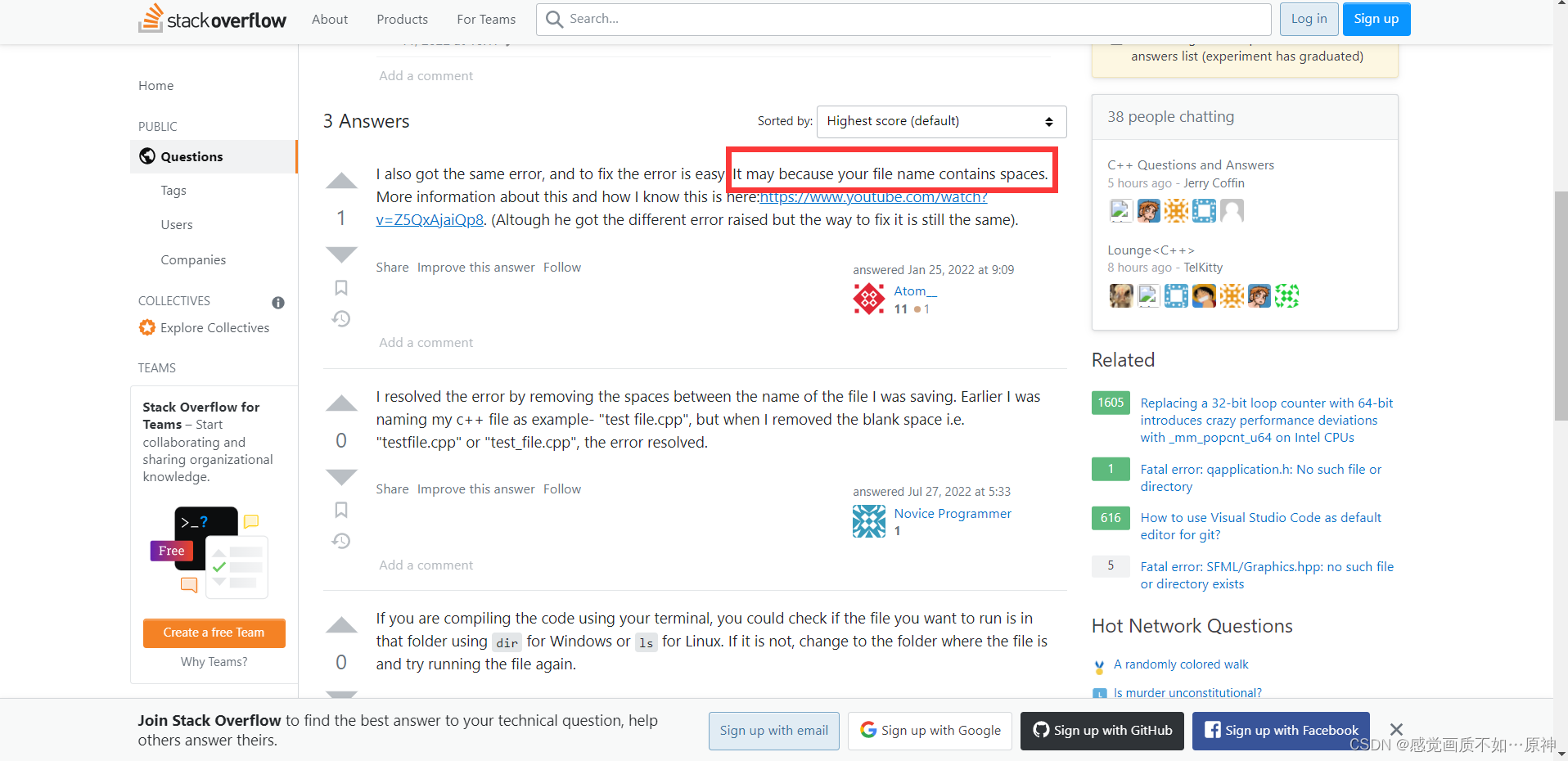Open Atom_ user profile link
Viewport: 1568px width, 761px height.
pyautogui.click(x=915, y=290)
